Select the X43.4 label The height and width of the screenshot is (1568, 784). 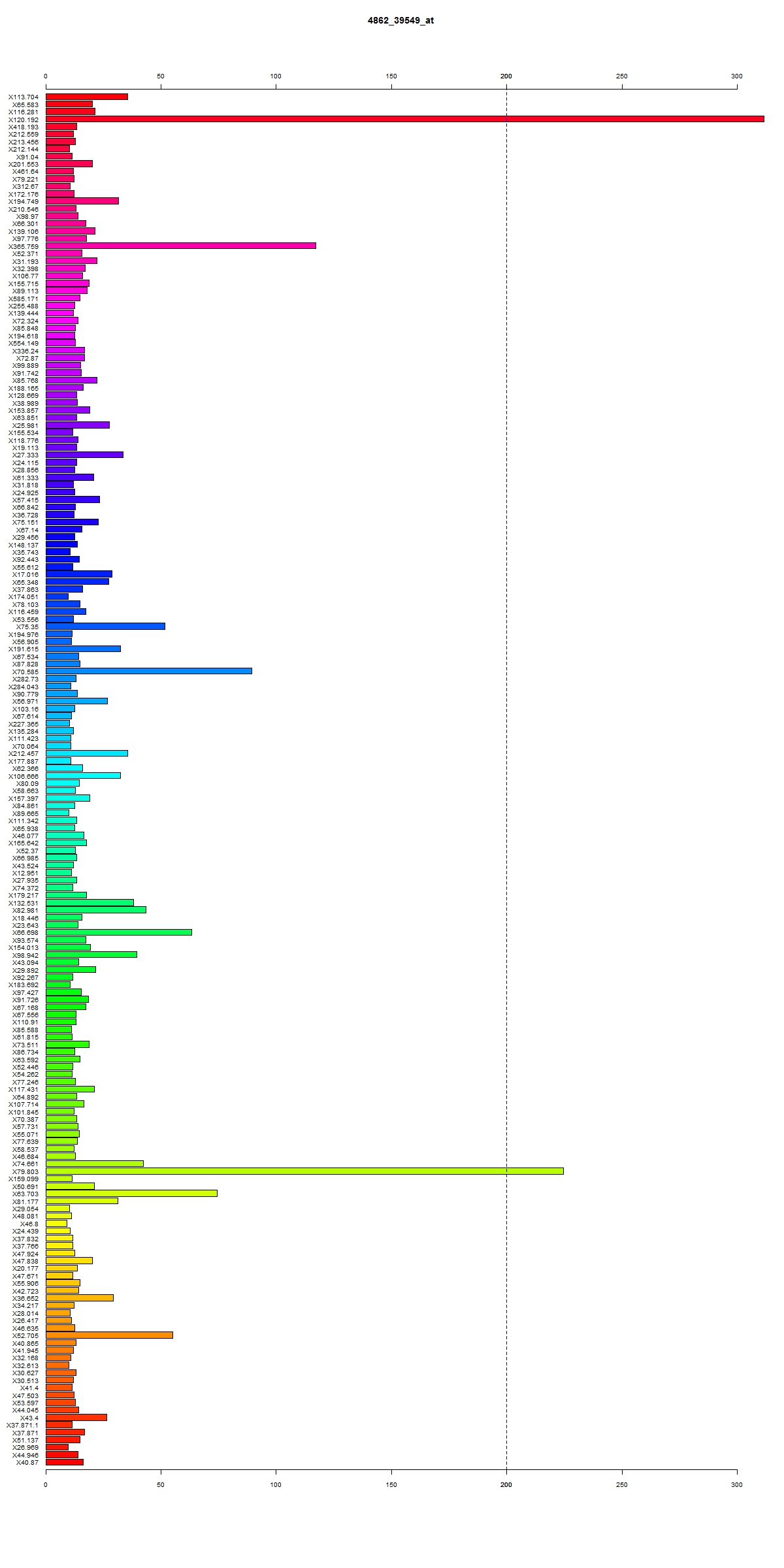pyautogui.click(x=29, y=1418)
